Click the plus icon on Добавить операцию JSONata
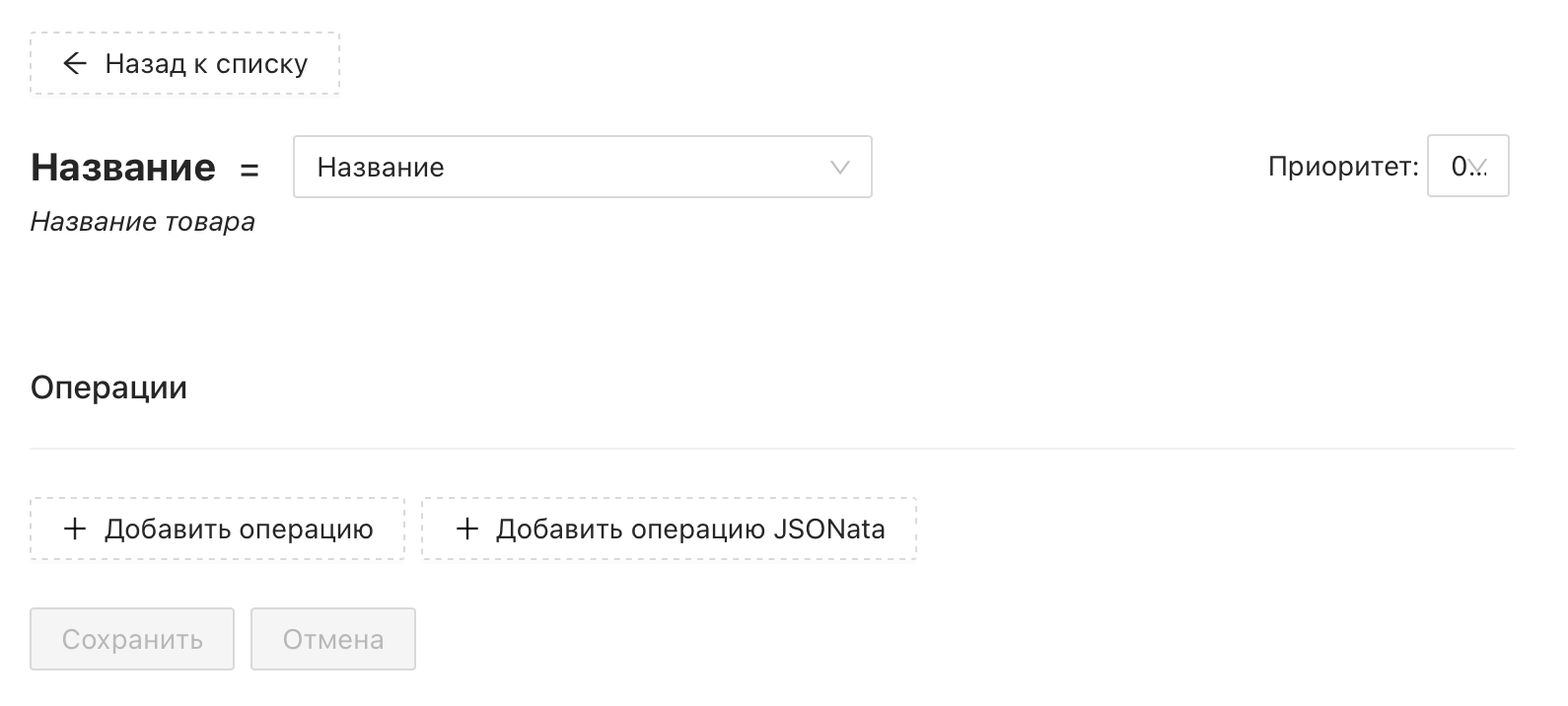 (466, 529)
